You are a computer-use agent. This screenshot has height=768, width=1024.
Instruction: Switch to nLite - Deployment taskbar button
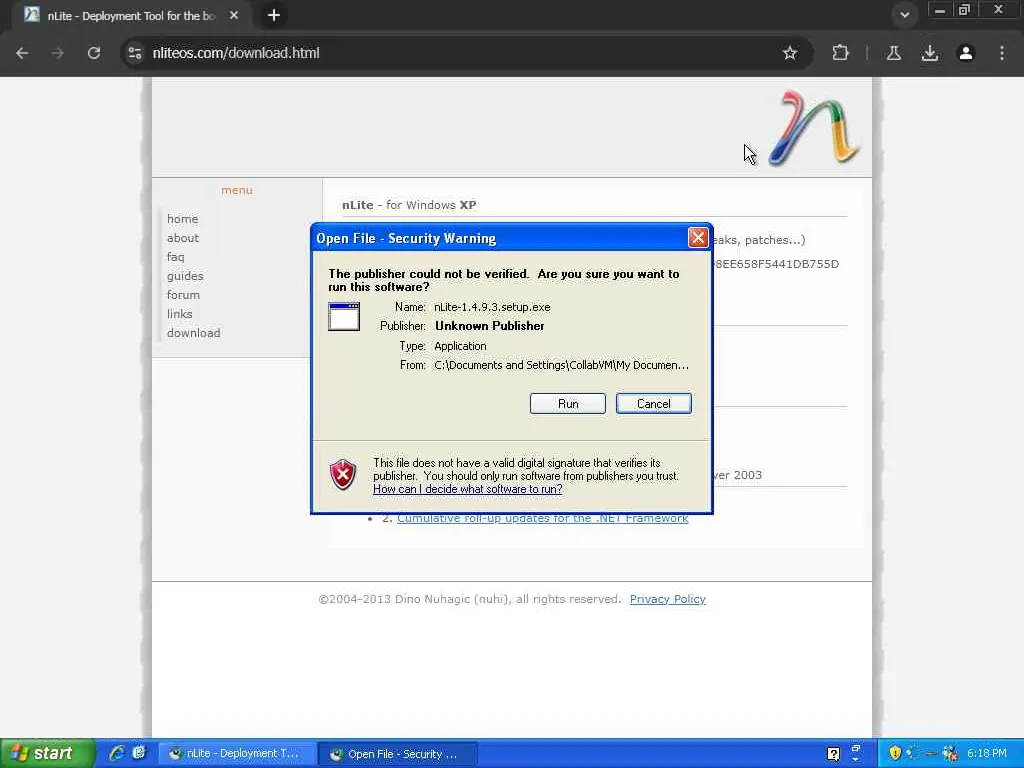237,754
